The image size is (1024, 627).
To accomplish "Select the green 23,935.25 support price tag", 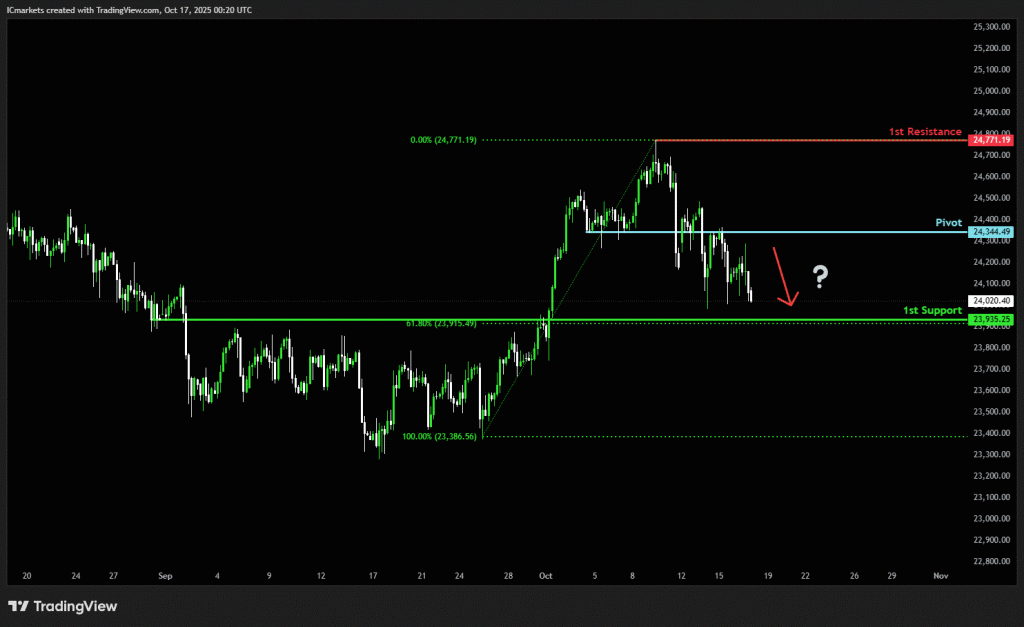I will 991,320.
